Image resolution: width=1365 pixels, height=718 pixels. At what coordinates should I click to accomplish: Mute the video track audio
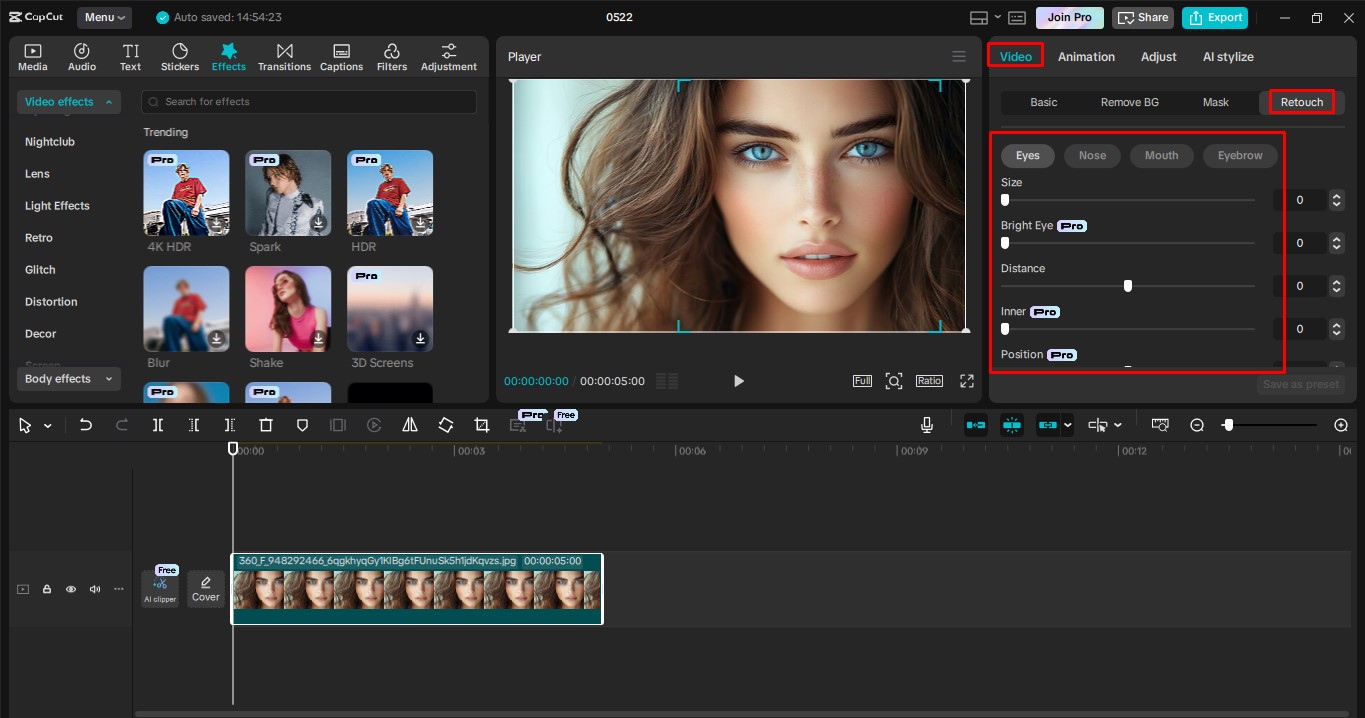(x=94, y=589)
